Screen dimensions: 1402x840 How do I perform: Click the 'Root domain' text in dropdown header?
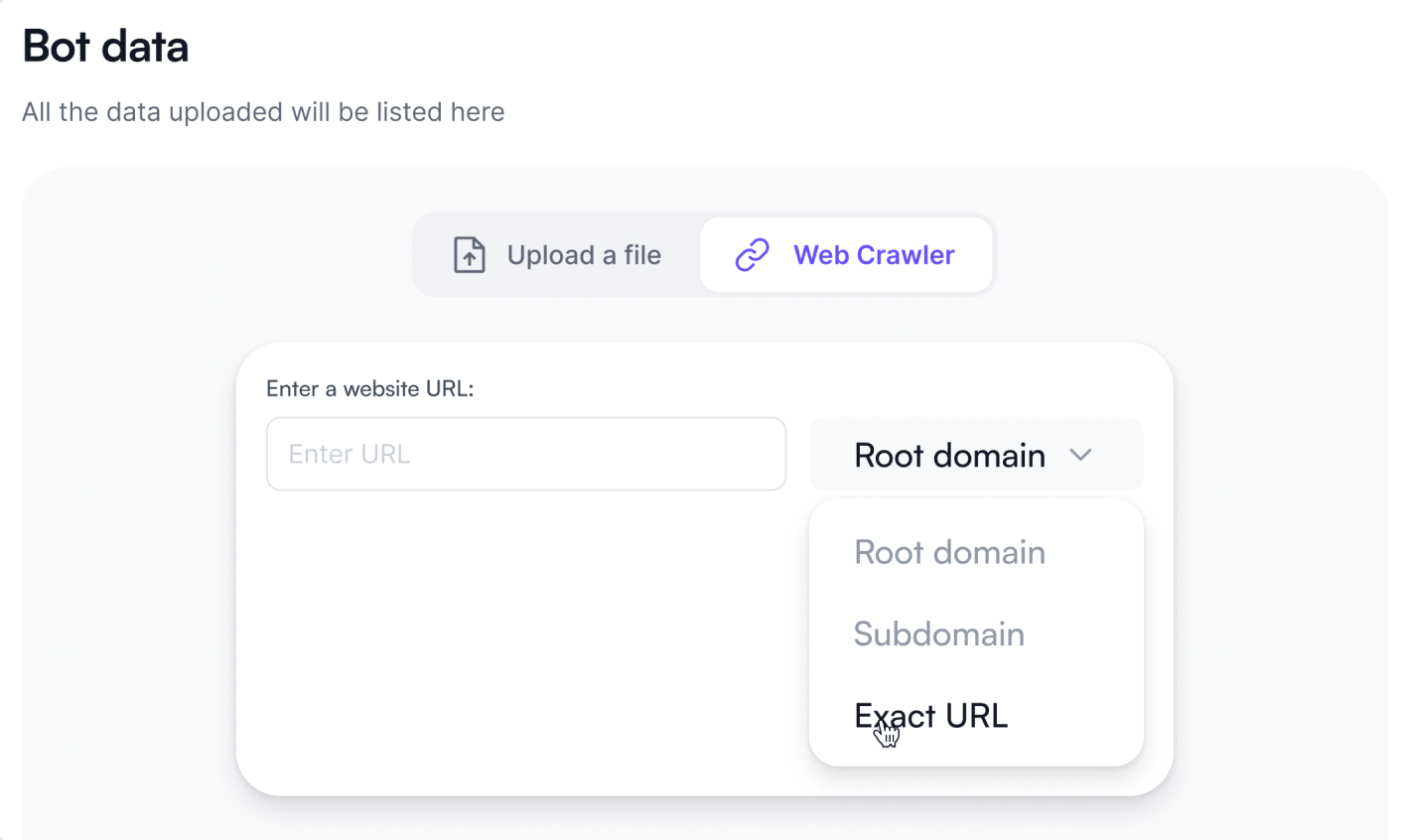pyautogui.click(x=949, y=456)
